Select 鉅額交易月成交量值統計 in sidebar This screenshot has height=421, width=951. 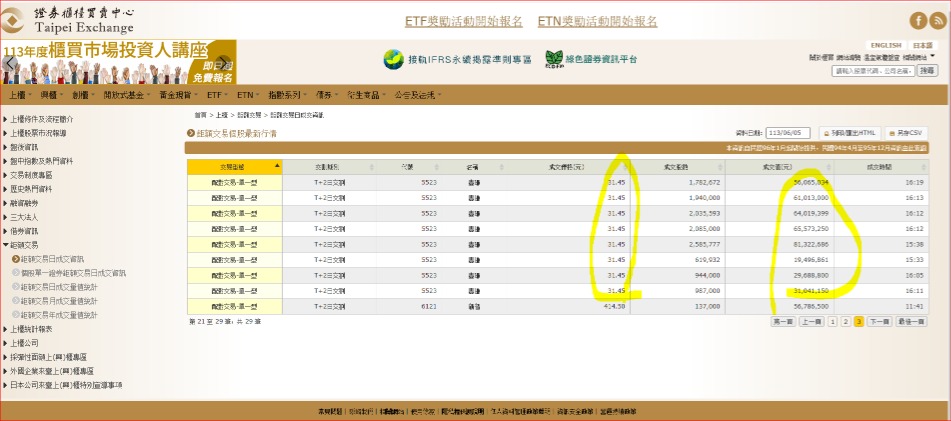[x=59, y=301]
